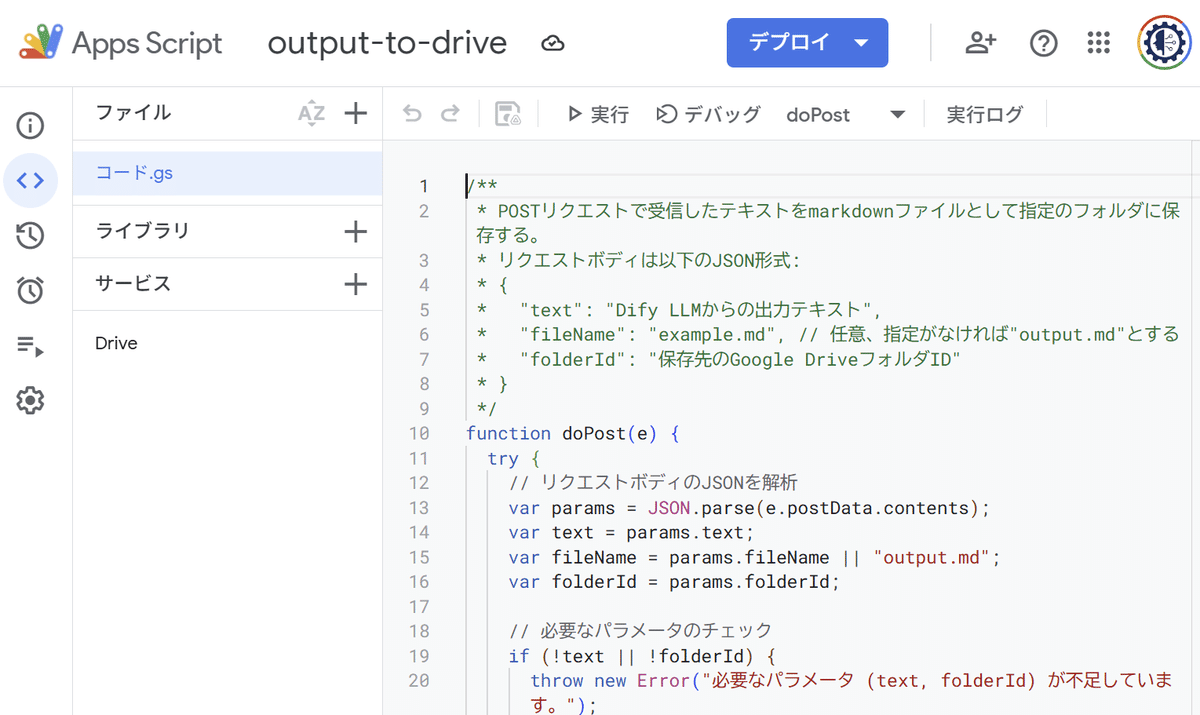The image size is (1200, 715).
Task: View the project version history
Action: coord(30,236)
